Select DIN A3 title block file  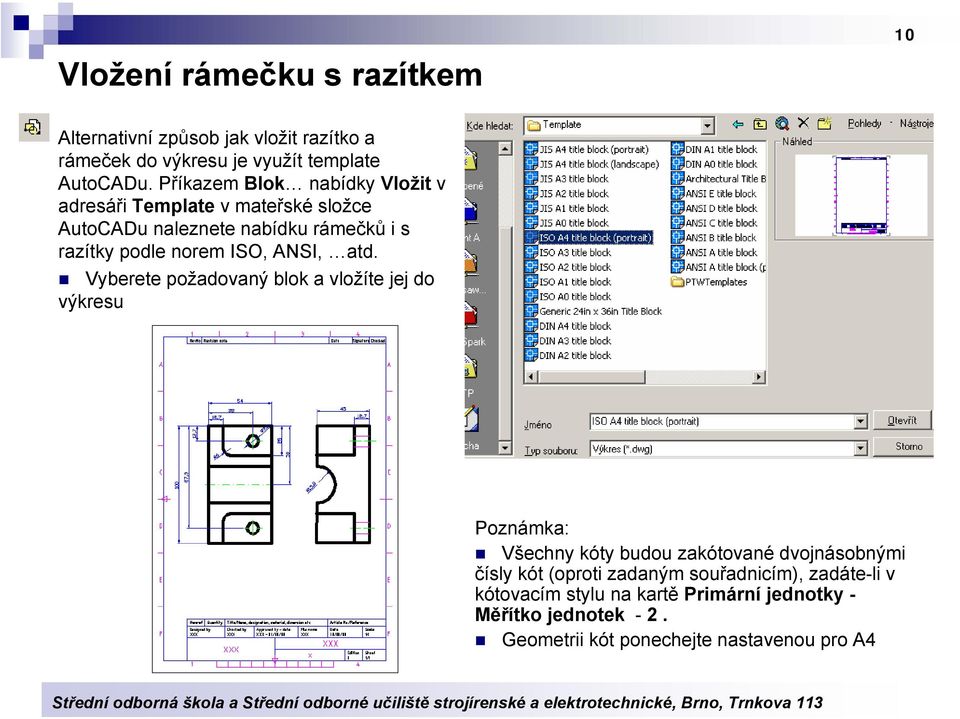click(x=568, y=341)
